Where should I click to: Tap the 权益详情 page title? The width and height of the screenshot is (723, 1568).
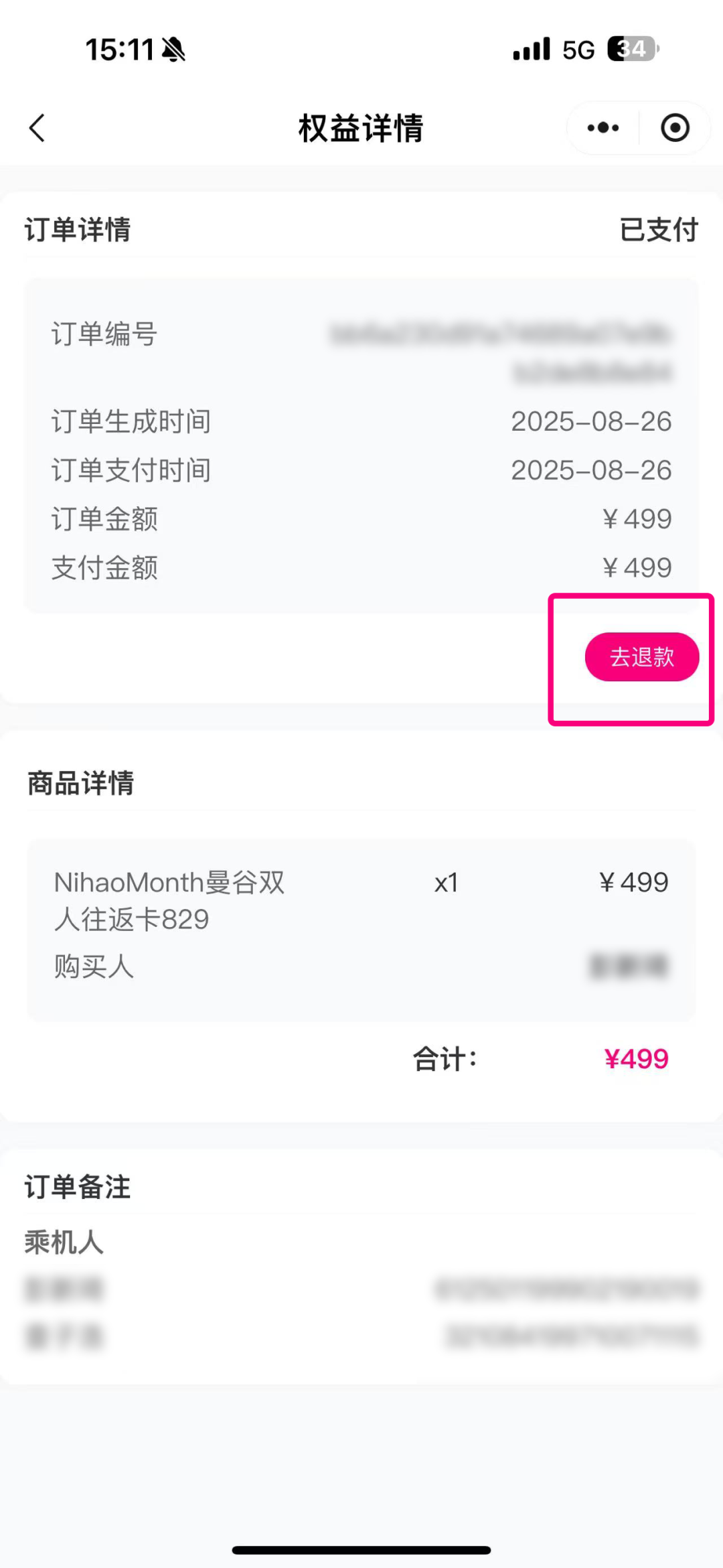tap(361, 128)
